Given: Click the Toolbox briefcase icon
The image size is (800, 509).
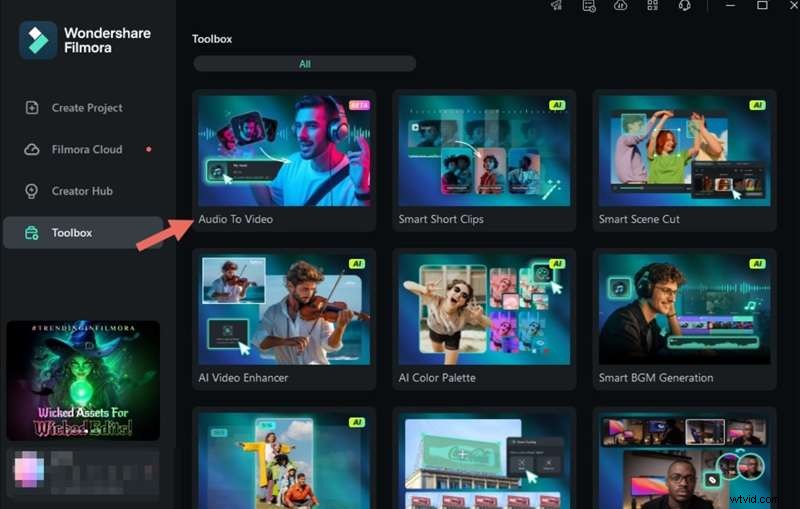Looking at the screenshot, I should (32, 233).
